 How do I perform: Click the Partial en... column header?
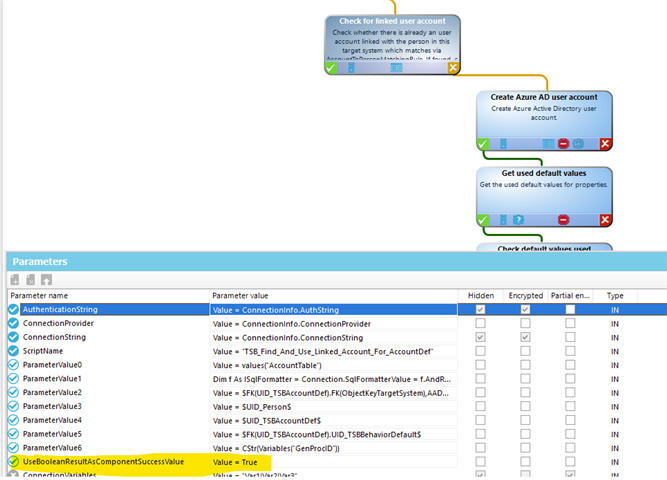pos(570,296)
